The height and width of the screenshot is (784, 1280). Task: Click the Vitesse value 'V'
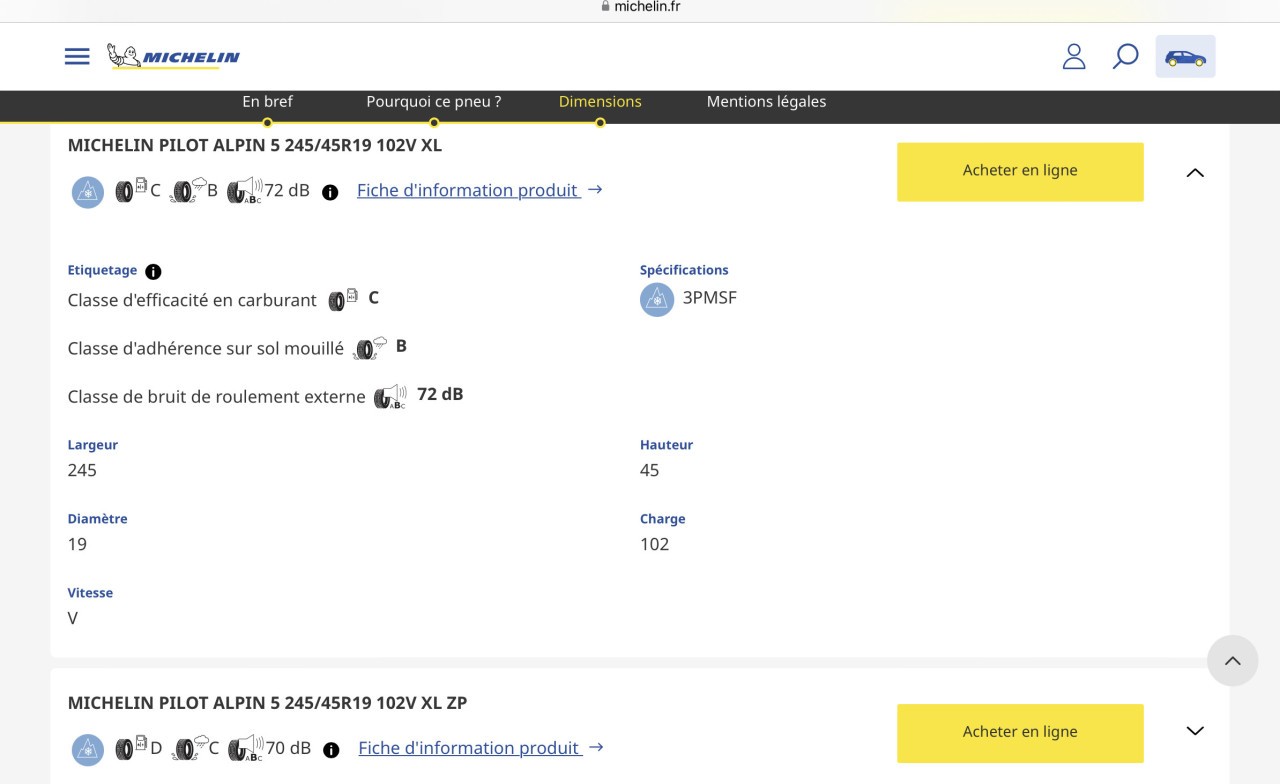[x=73, y=618]
